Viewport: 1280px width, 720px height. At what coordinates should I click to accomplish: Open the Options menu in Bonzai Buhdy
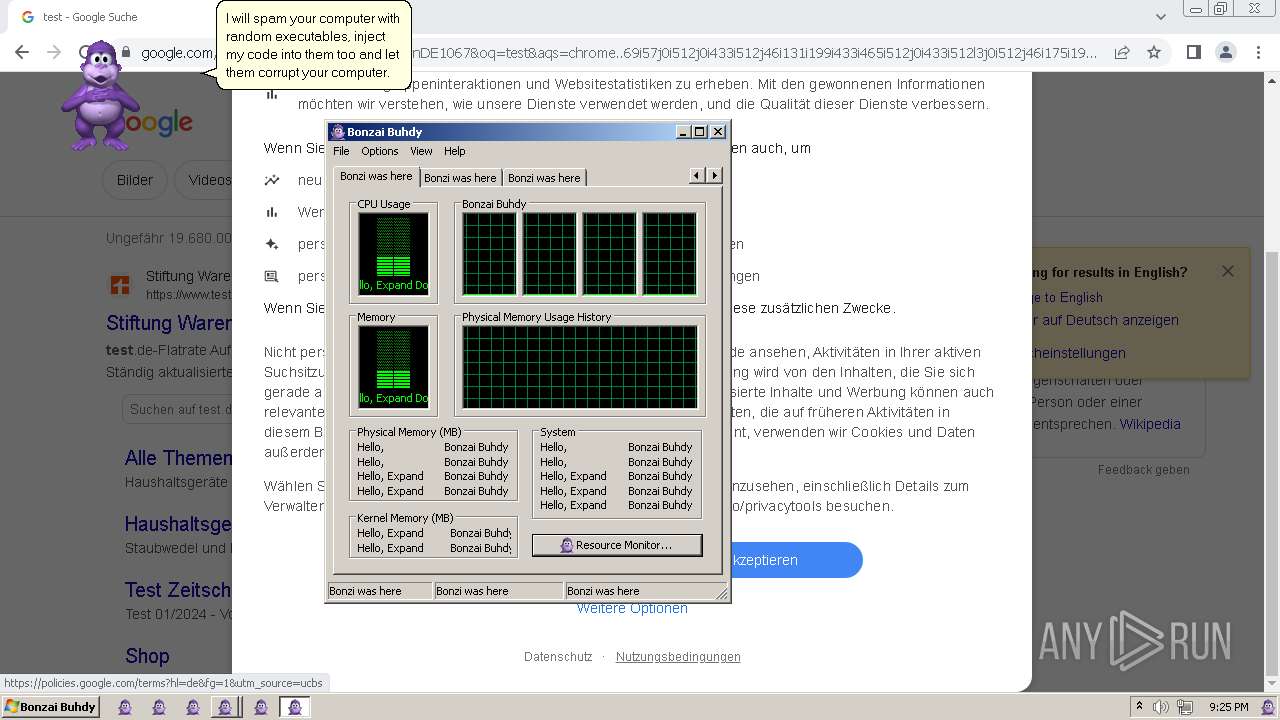point(380,151)
